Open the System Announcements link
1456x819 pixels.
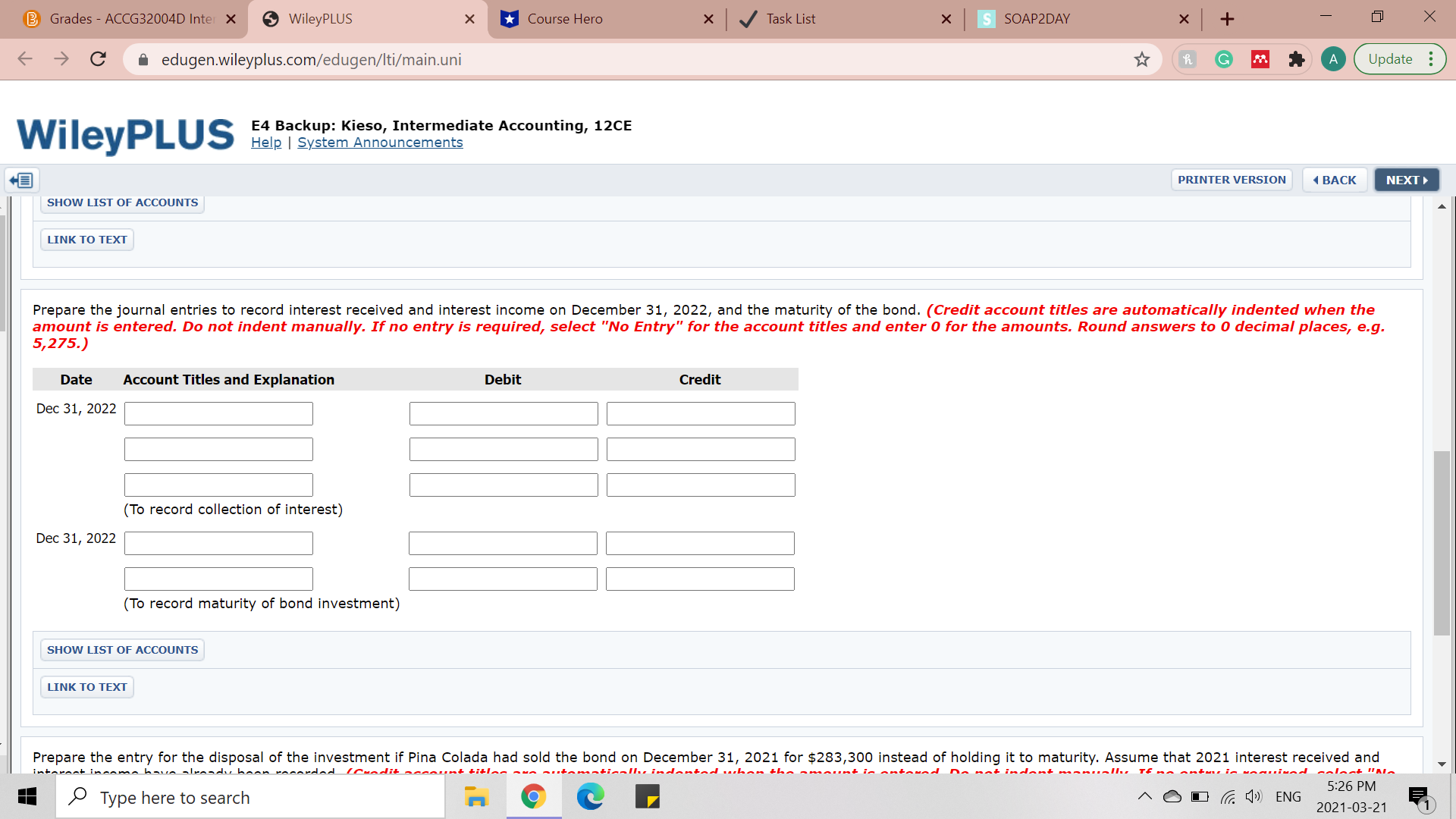(380, 142)
